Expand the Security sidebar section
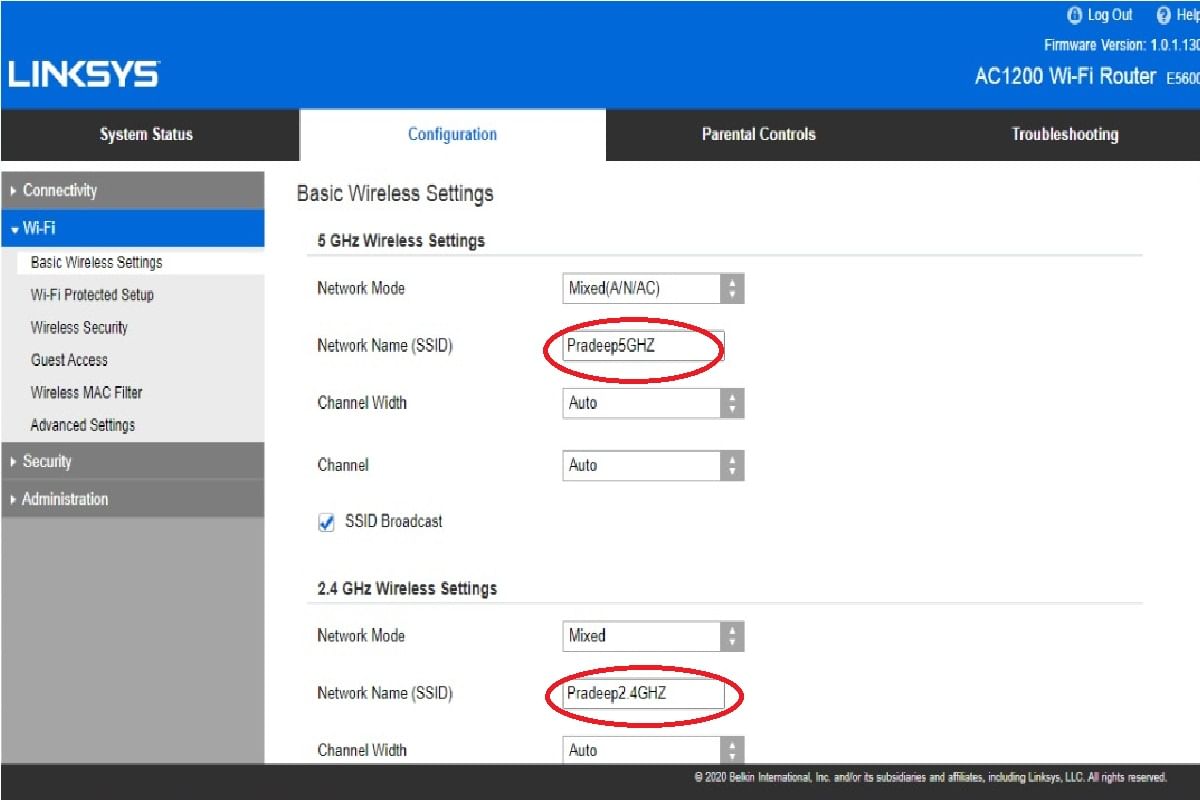The width and height of the screenshot is (1200, 800). (47, 461)
